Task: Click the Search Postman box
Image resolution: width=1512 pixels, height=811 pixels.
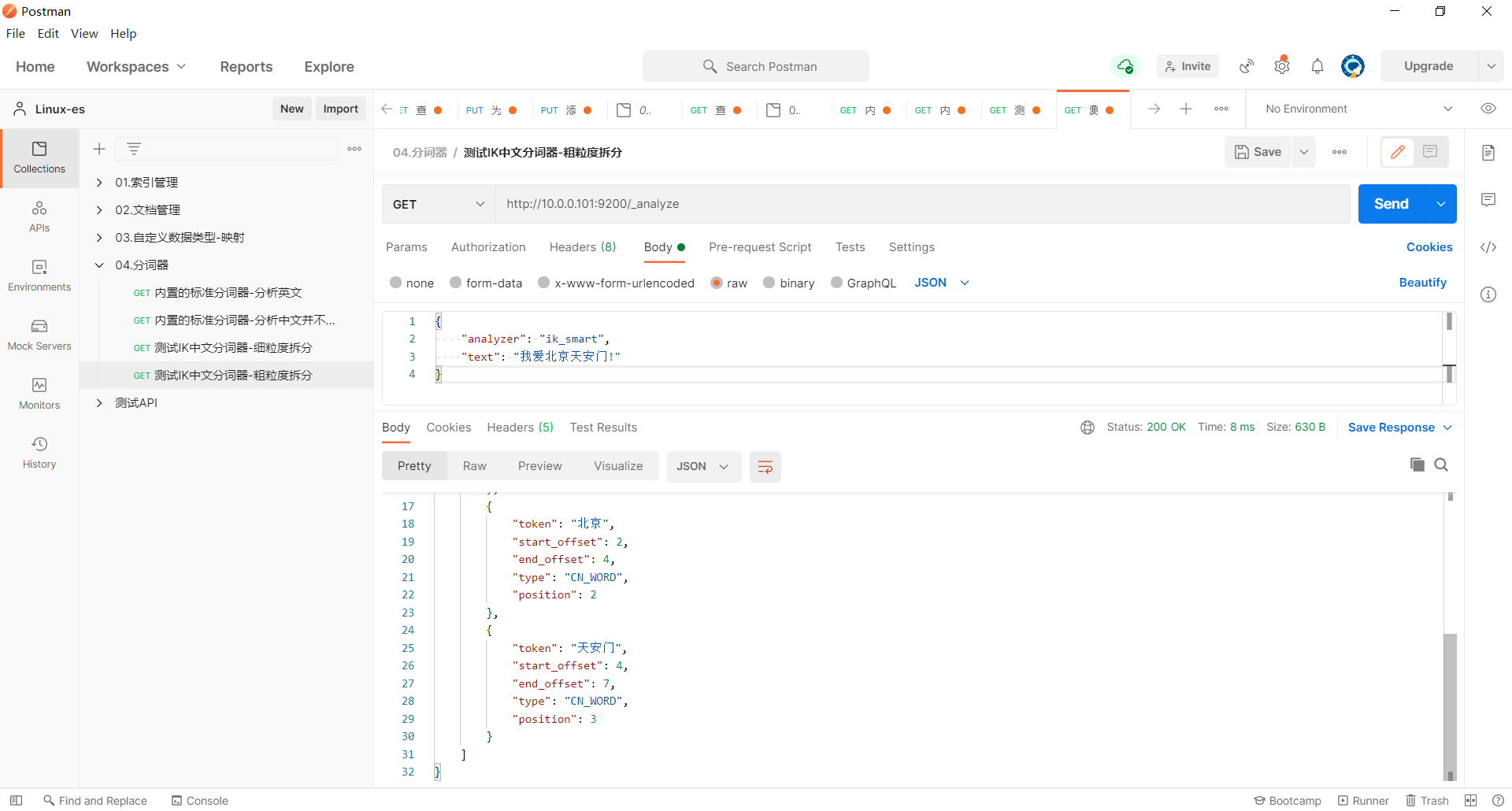Action: click(x=756, y=66)
